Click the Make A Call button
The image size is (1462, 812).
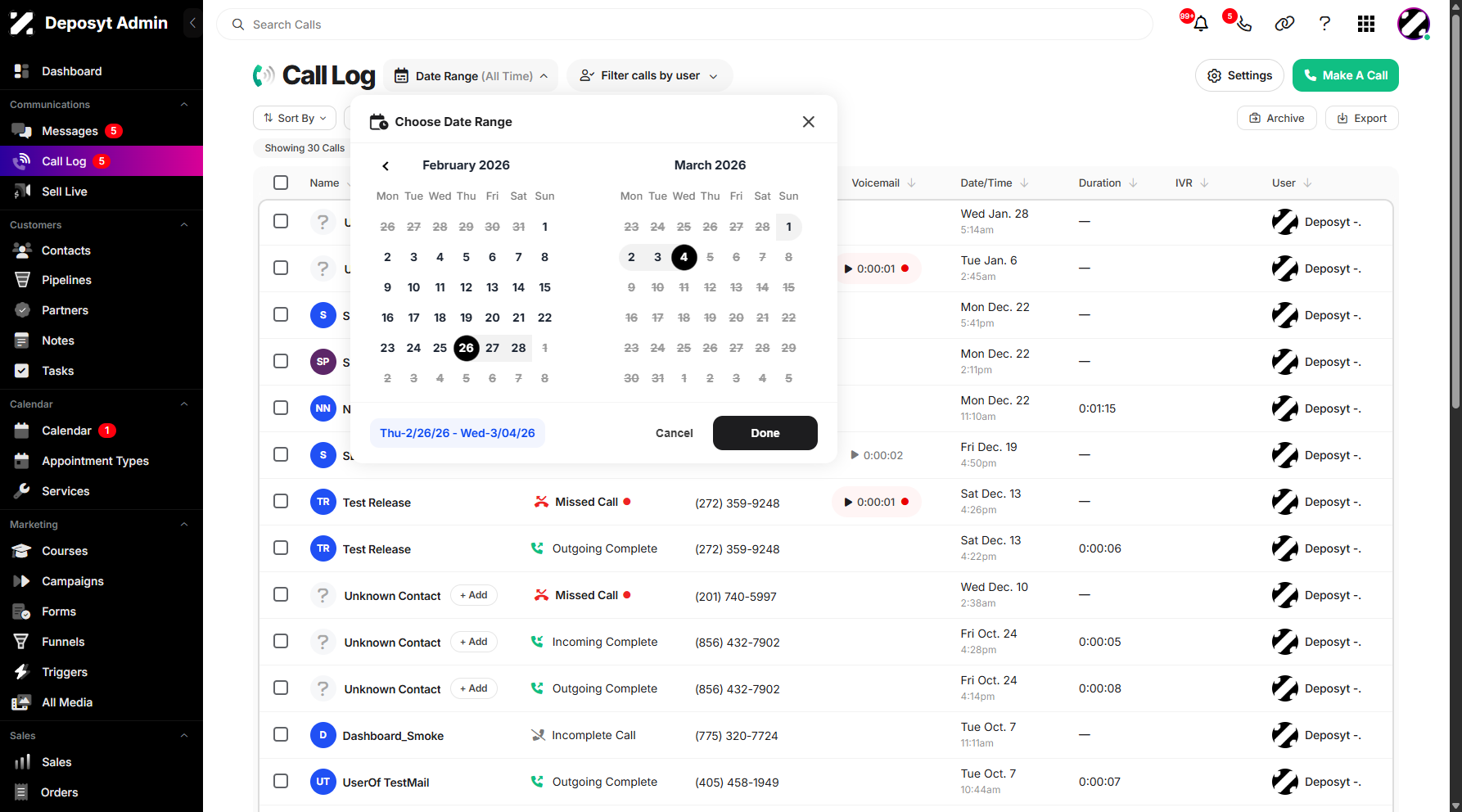pos(1346,75)
